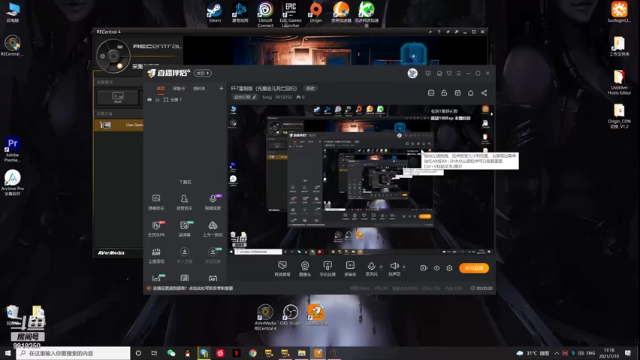Toggle the preview eye icon near the settings gear
Image resolution: width=640 pixels, height=360 pixels.
pyautogui.click(x=437, y=268)
